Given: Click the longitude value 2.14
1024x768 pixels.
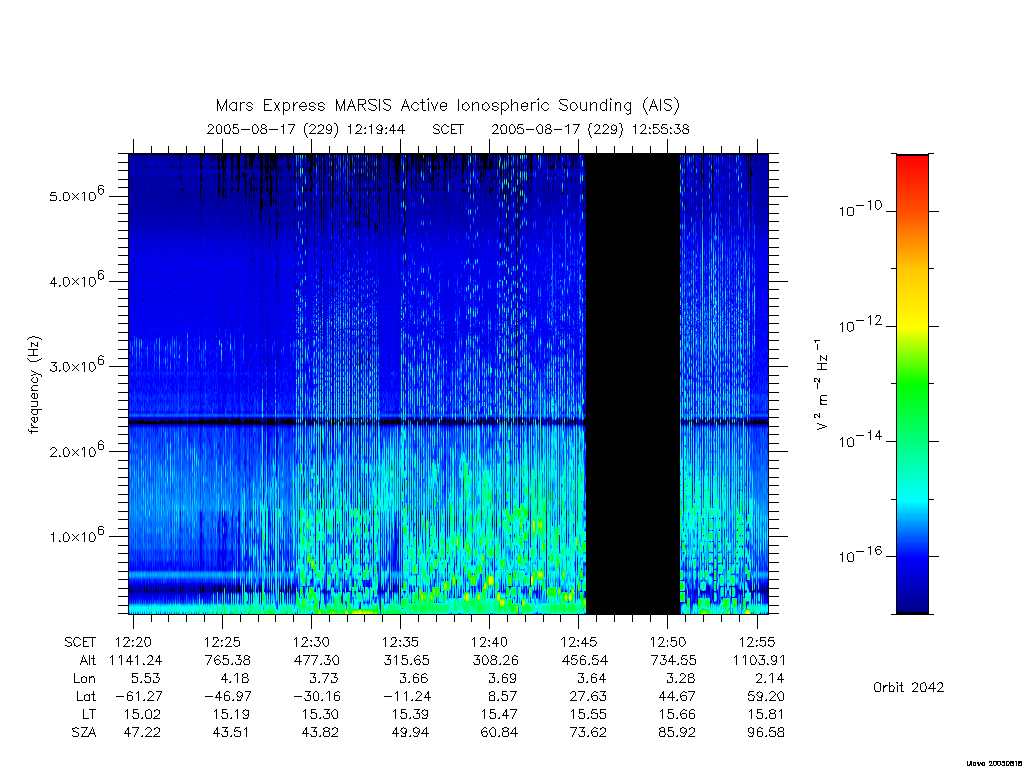Looking at the screenshot, I should tap(769, 679).
